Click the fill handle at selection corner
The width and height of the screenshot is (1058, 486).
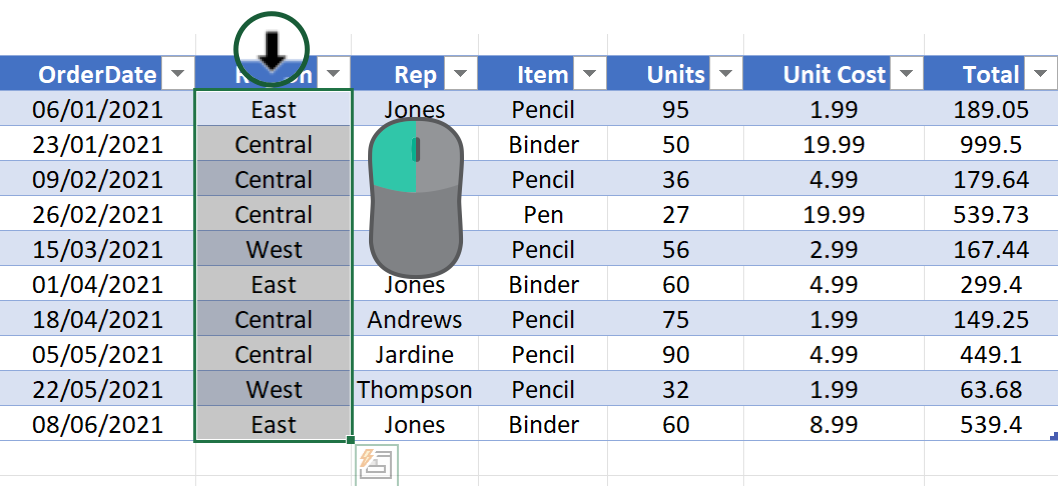[351, 440]
